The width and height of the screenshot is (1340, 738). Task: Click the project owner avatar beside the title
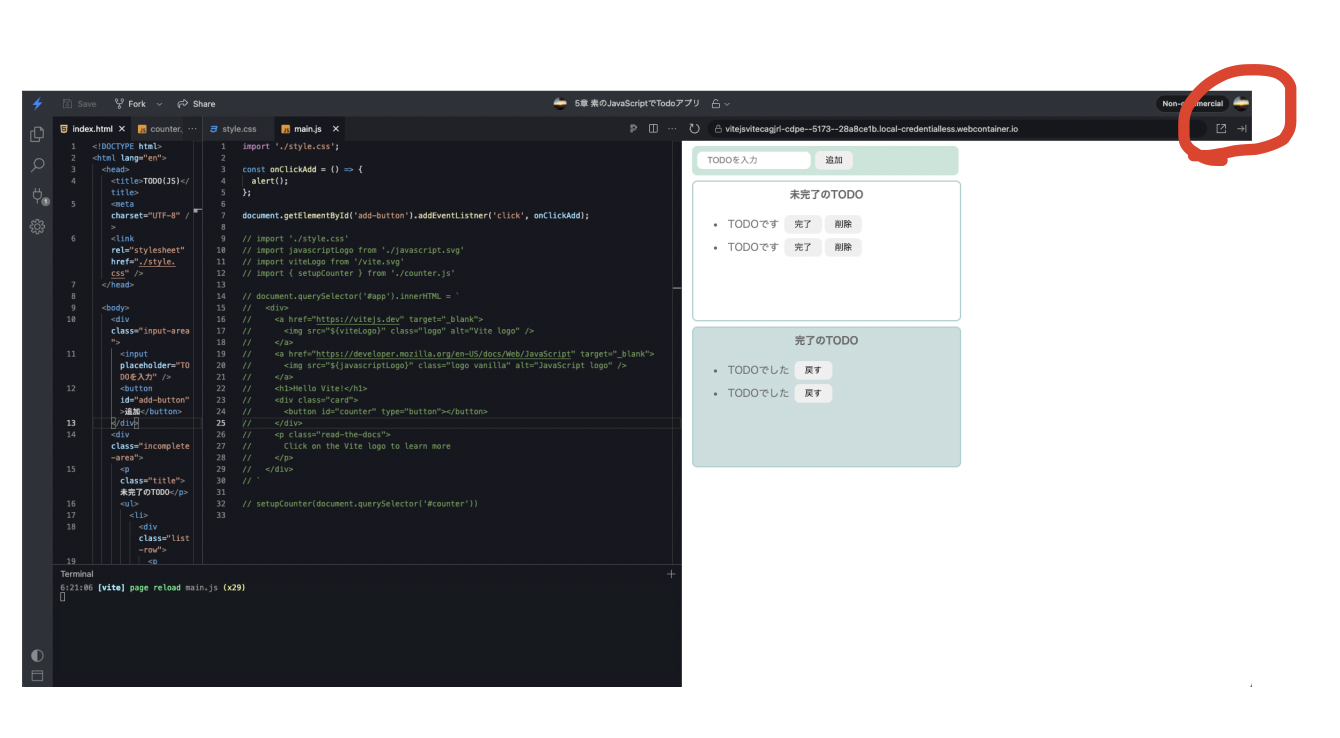click(x=560, y=103)
